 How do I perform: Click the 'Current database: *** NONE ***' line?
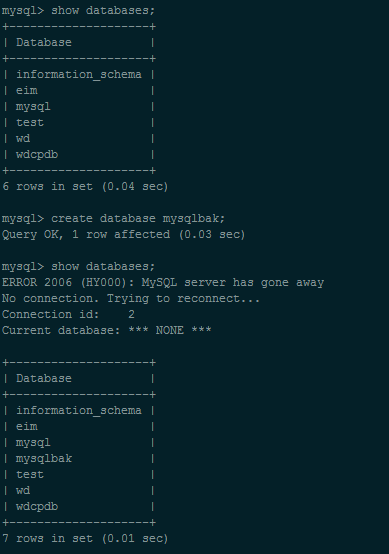[x=106, y=330]
